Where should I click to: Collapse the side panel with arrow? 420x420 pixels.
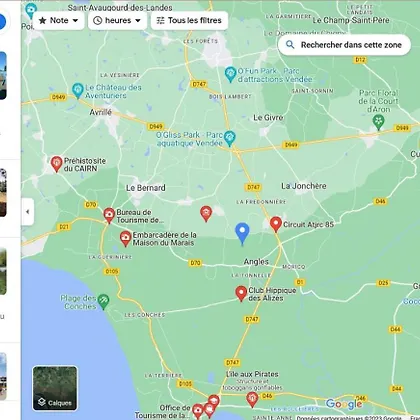point(28,212)
